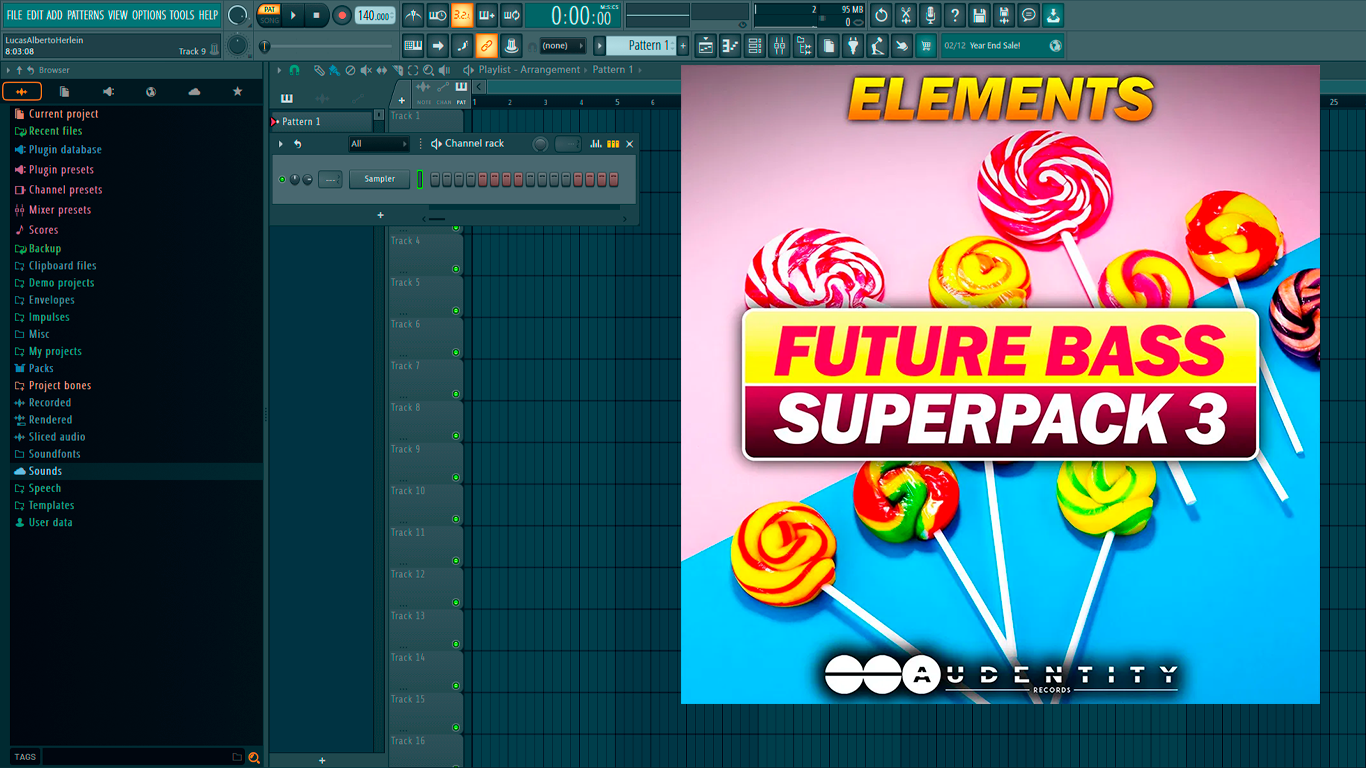Toggle the 3.2.1 countdown before recording
Image resolution: width=1366 pixels, height=768 pixels.
(x=462, y=15)
